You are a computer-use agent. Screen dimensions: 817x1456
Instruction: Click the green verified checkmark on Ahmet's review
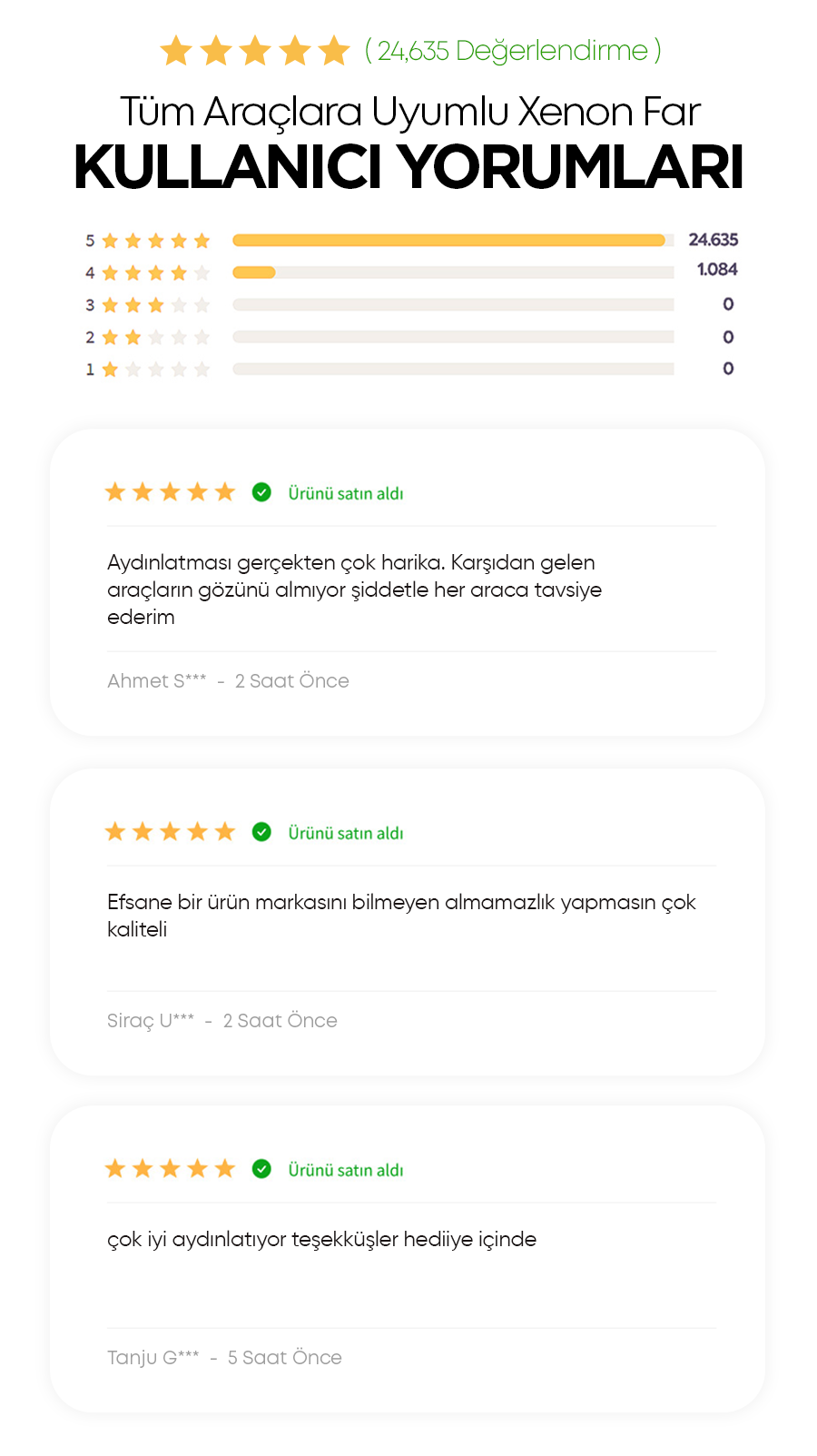[261, 492]
